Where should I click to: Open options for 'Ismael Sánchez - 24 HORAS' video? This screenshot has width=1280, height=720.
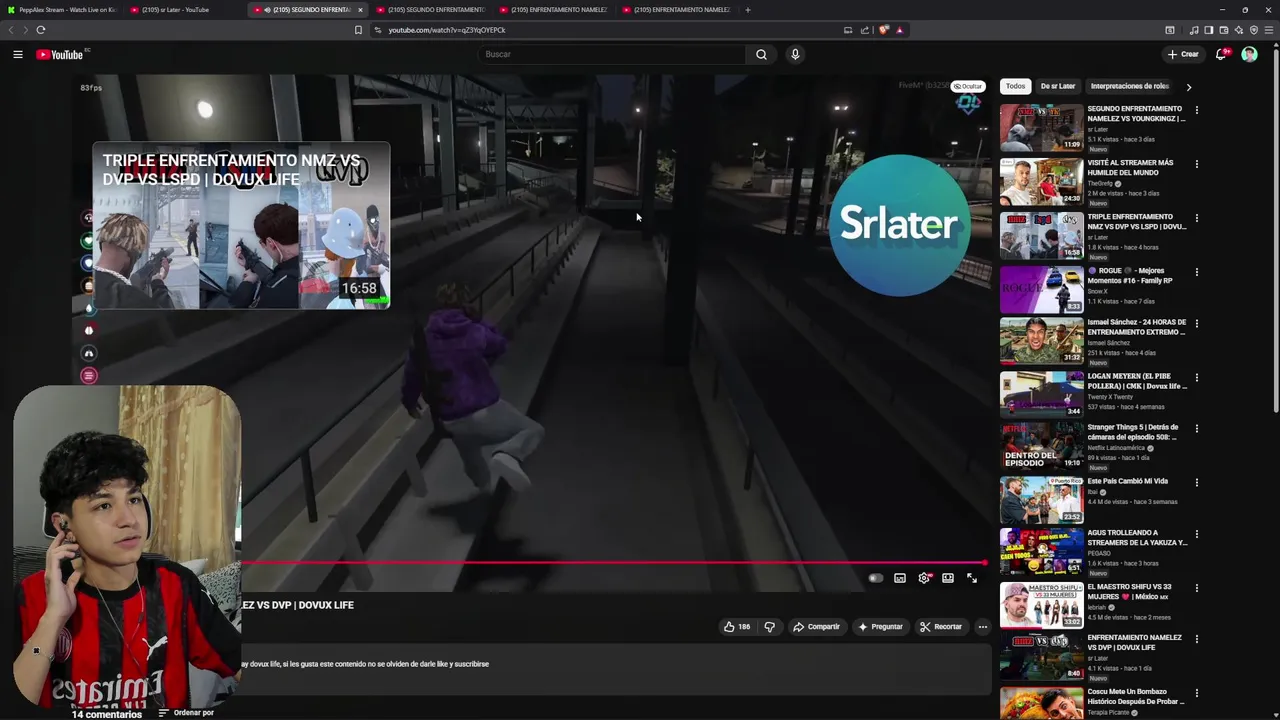pyautogui.click(x=1196, y=324)
